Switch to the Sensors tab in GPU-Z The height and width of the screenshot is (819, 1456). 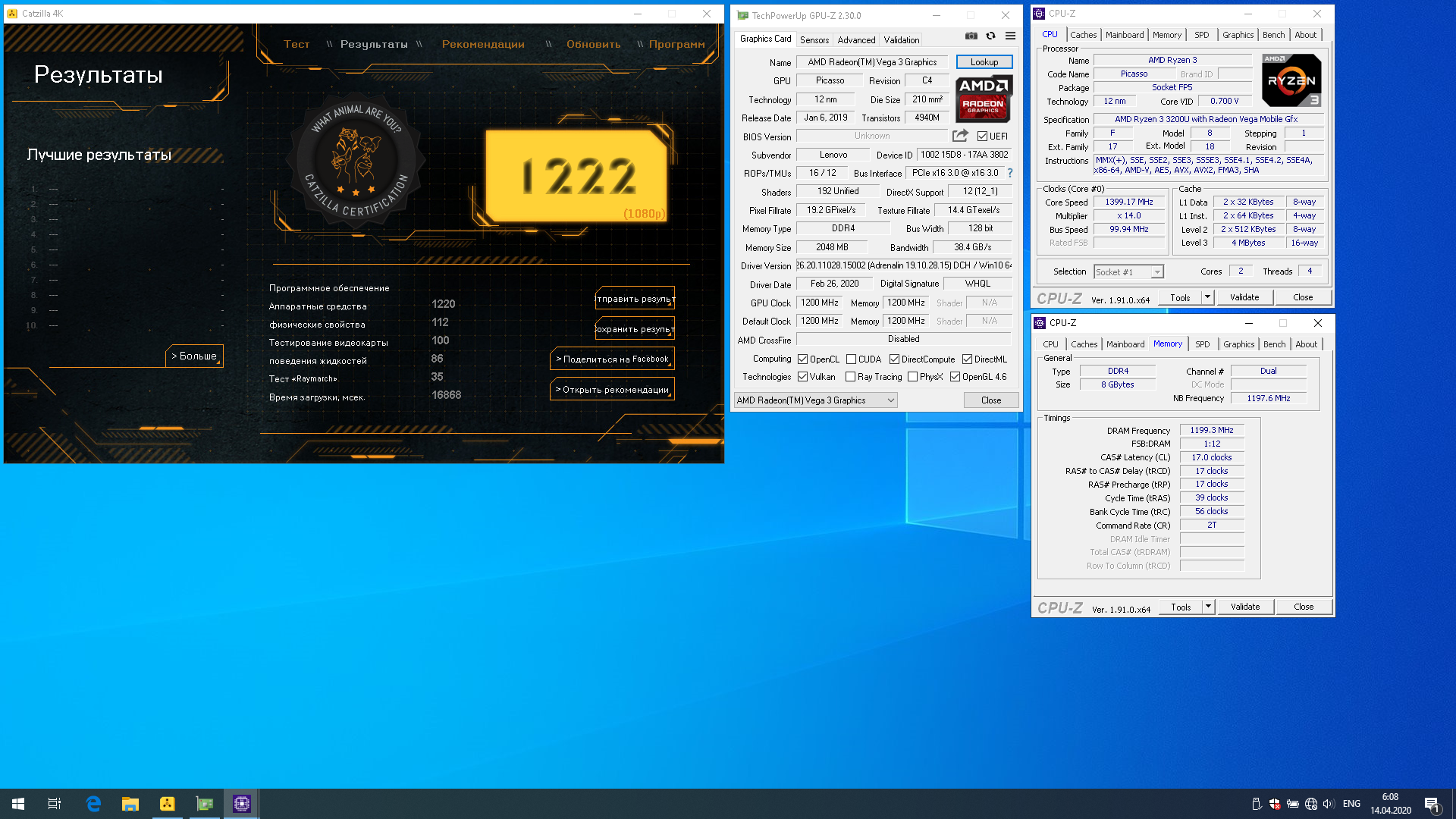[814, 40]
